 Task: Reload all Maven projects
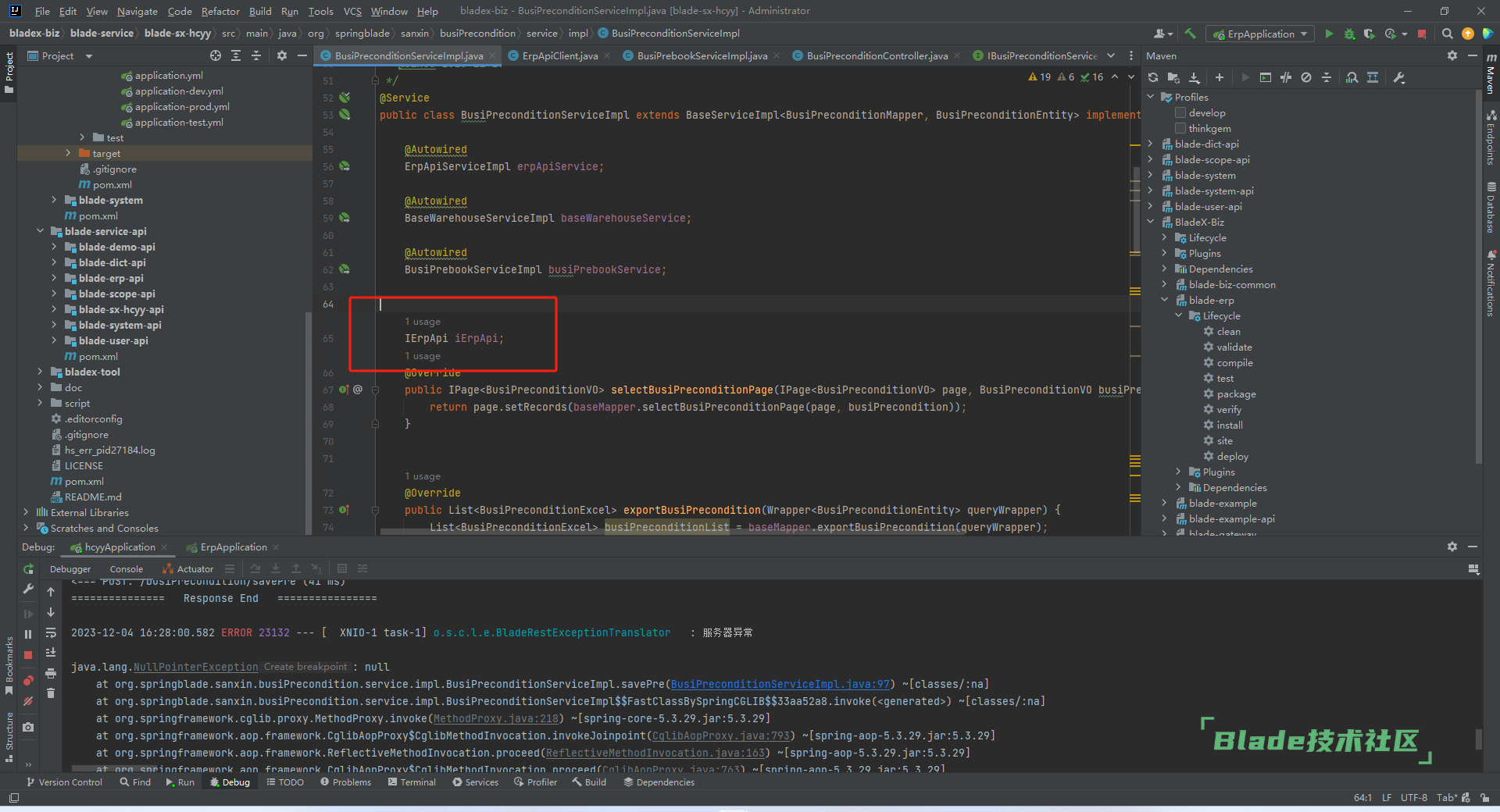[x=1153, y=77]
